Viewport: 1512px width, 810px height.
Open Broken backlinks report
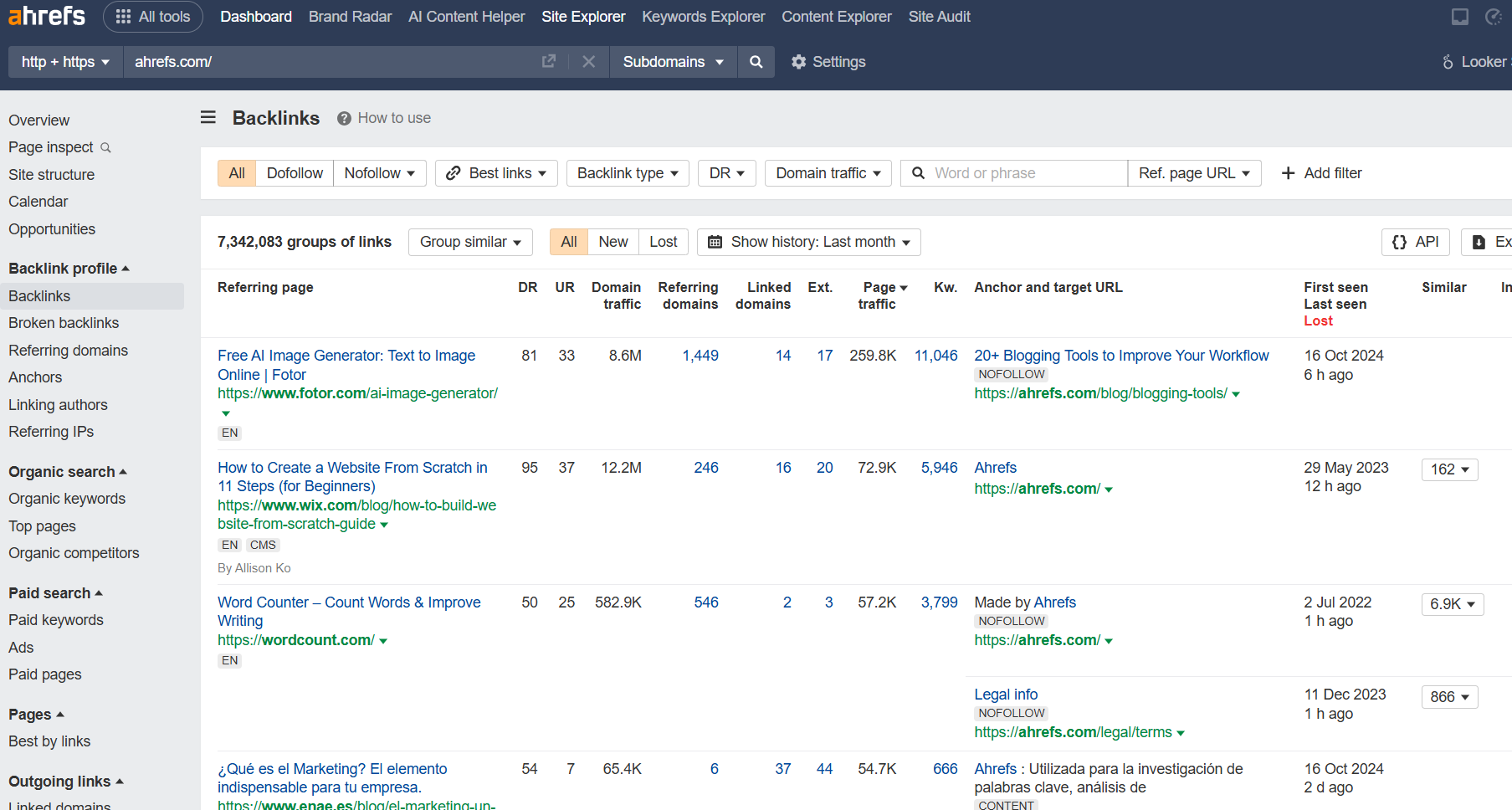click(x=64, y=323)
